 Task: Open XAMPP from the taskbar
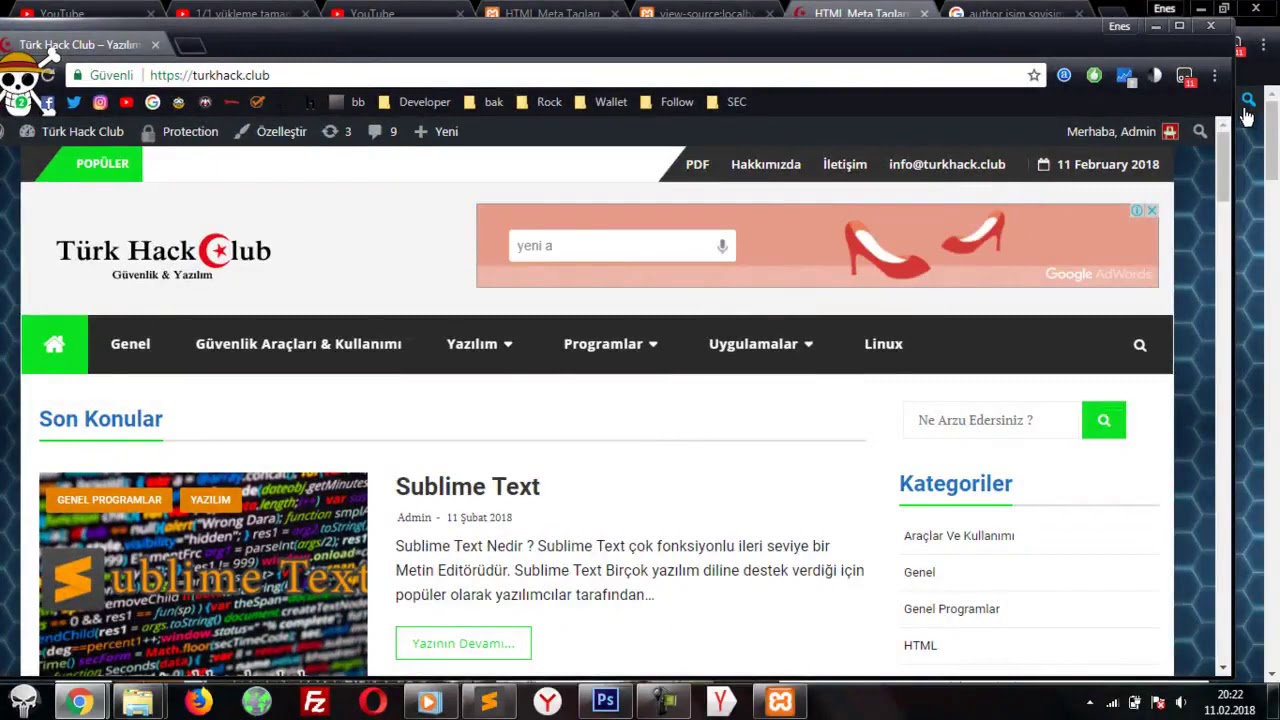coord(780,702)
